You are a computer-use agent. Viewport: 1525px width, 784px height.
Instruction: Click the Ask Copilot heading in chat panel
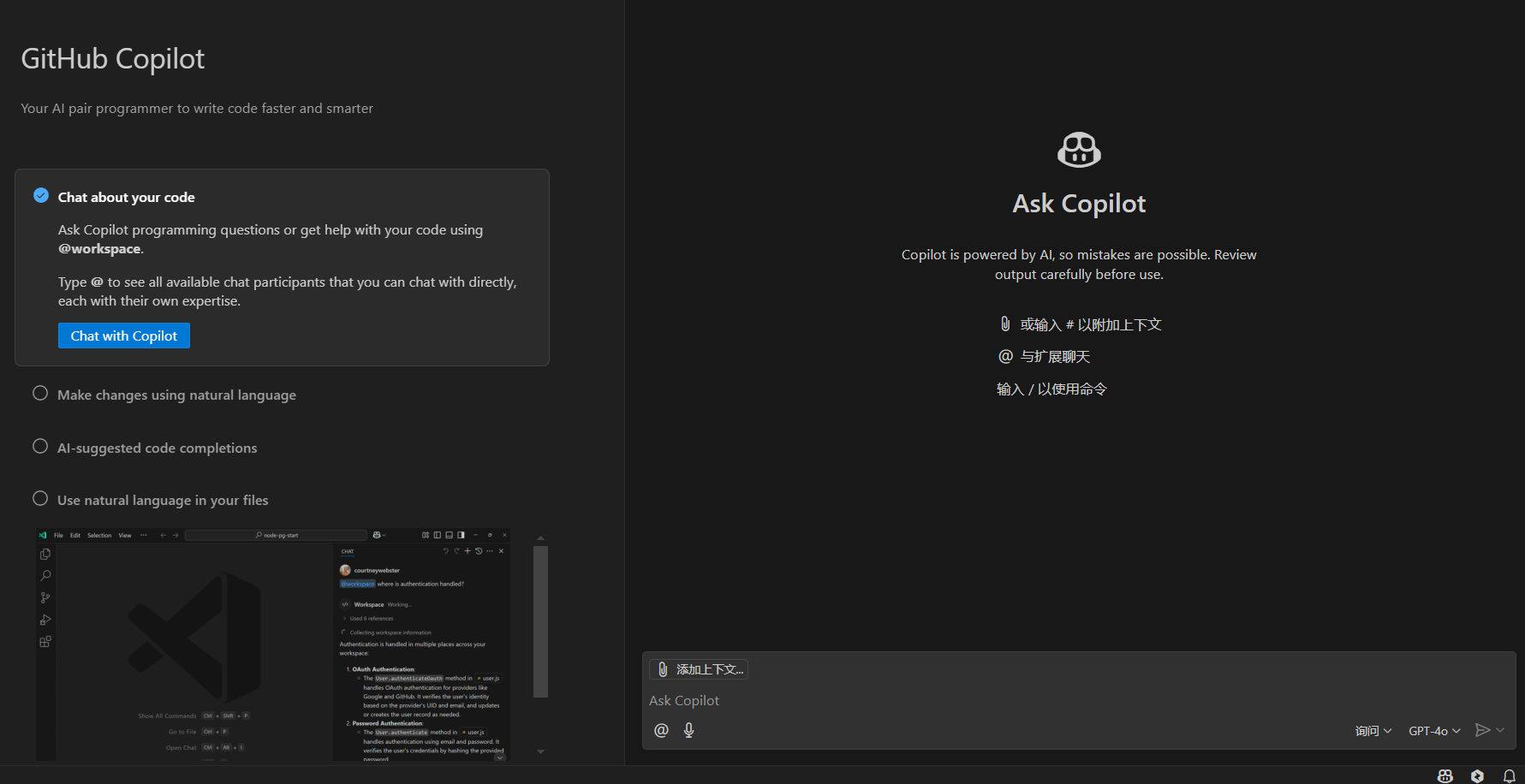[1079, 204]
